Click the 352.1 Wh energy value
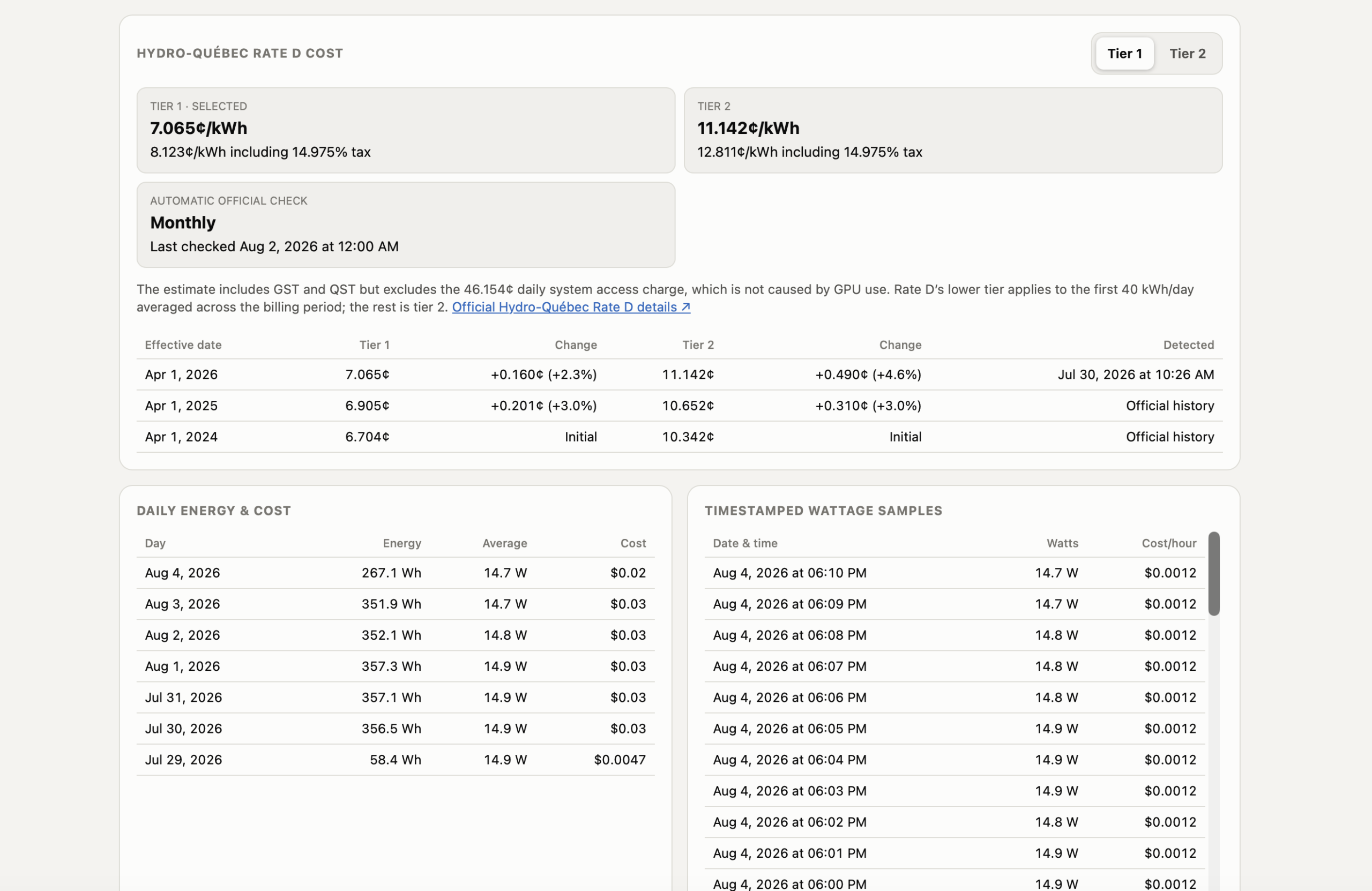This screenshot has height=891, width=1372. [x=391, y=635]
